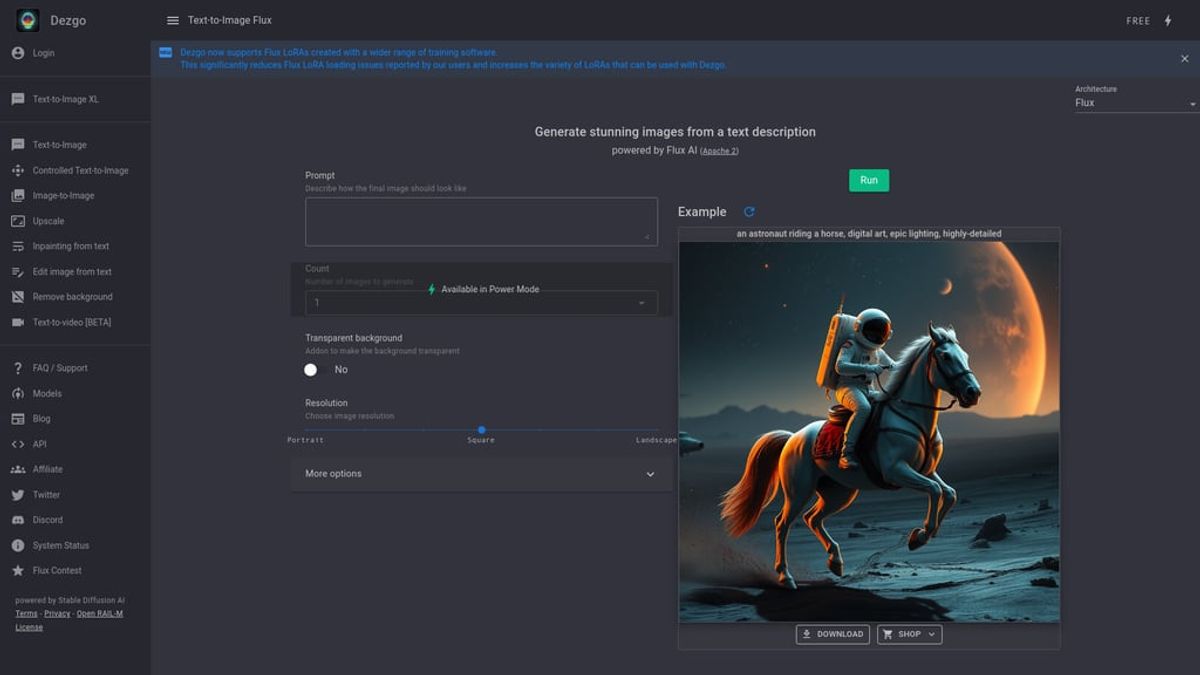Open the Discord link in sidebar
Screen dimensions: 1200x675
(x=47, y=520)
